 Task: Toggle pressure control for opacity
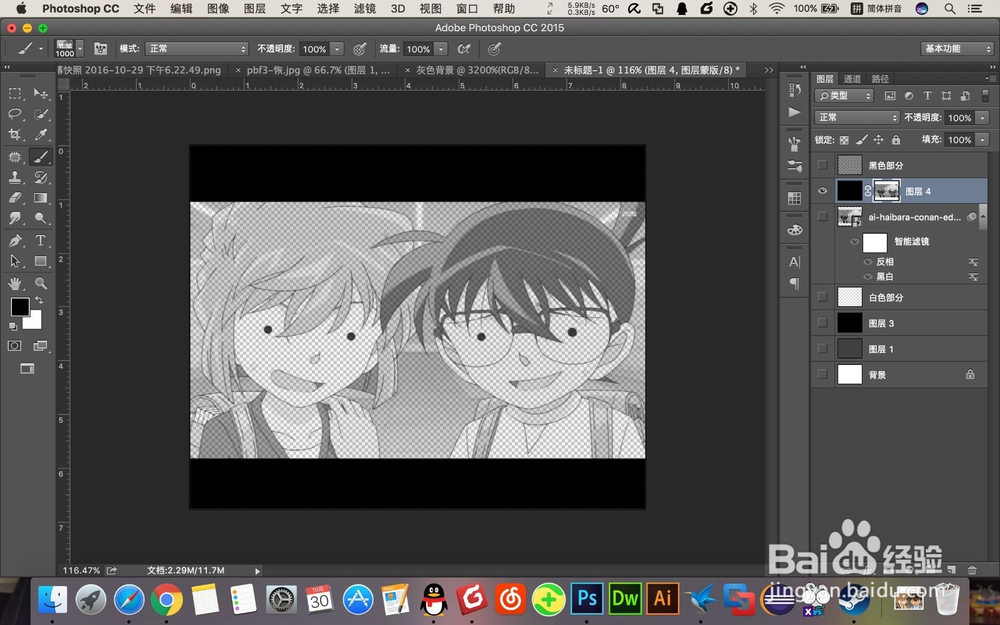click(360, 48)
